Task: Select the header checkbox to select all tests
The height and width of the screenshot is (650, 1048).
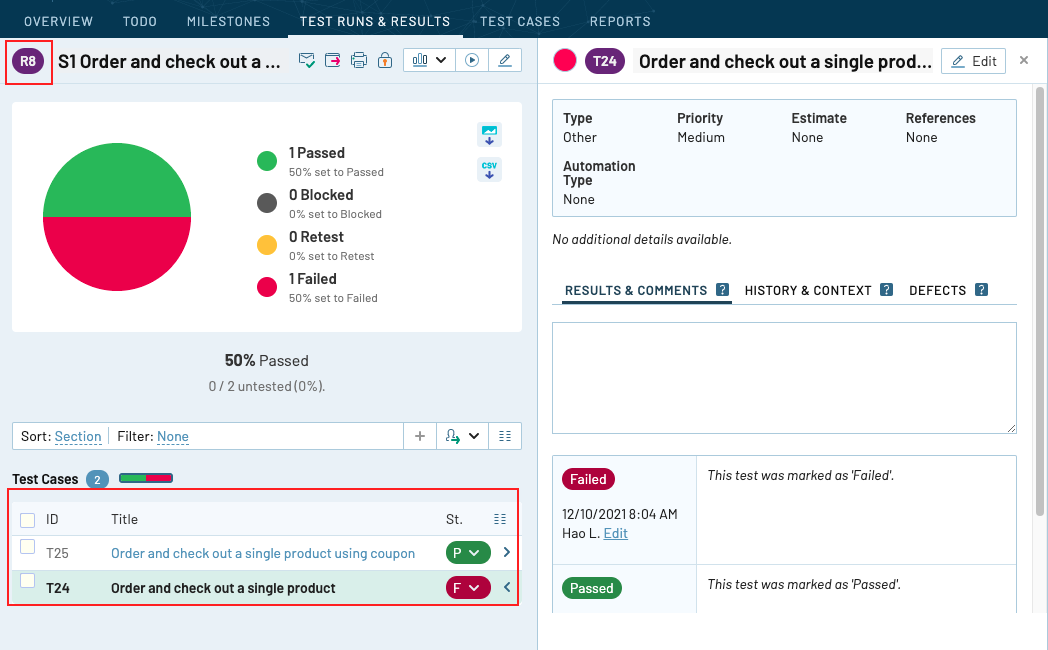Action: pos(27,519)
